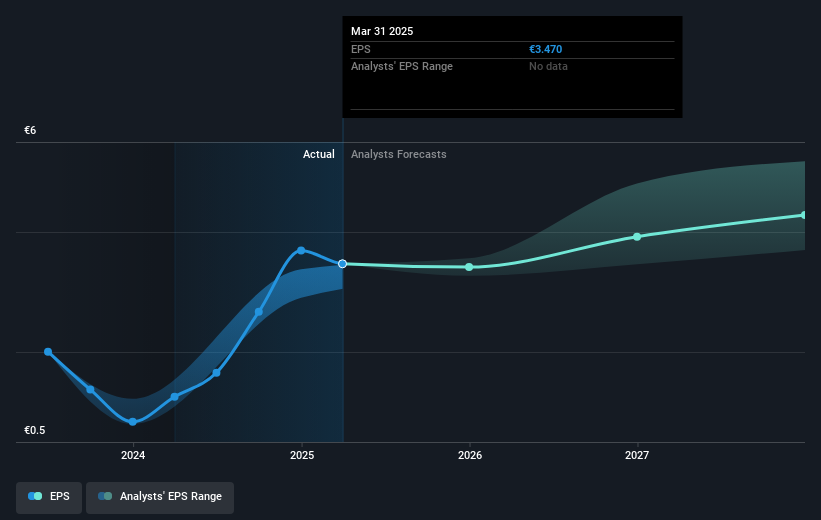The image size is (821, 520).
Task: Select the 2027 forecast data point
Action: pos(637,237)
